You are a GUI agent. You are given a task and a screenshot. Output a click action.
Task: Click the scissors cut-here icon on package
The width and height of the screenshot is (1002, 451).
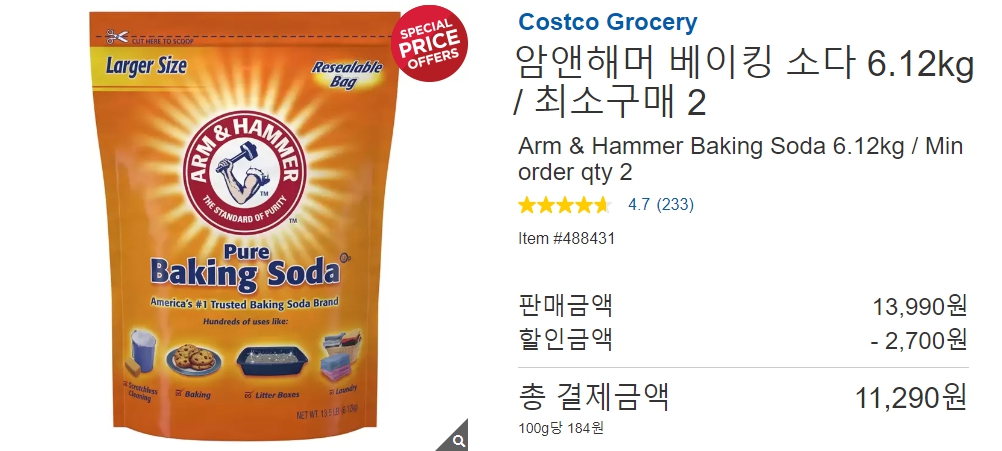[x=117, y=37]
